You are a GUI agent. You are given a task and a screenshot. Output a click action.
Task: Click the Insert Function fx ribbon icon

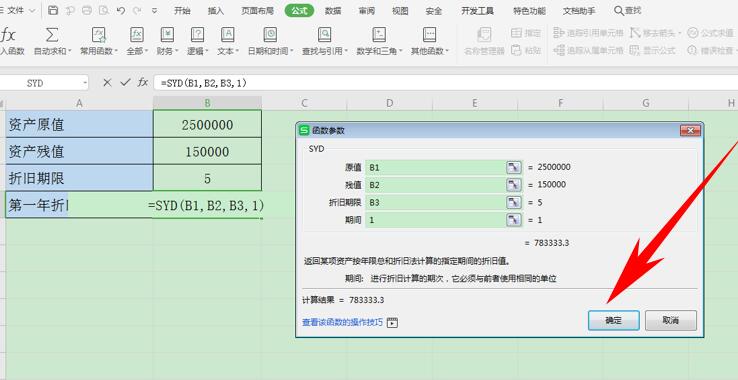click(8, 35)
